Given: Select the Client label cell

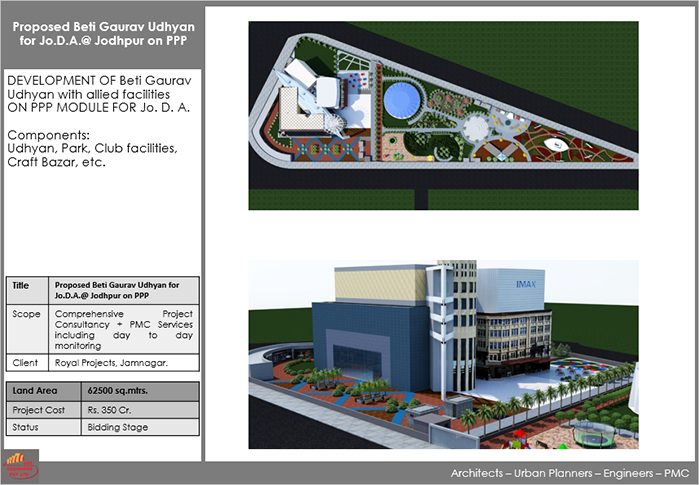Looking at the screenshot, I should click(x=26, y=362).
